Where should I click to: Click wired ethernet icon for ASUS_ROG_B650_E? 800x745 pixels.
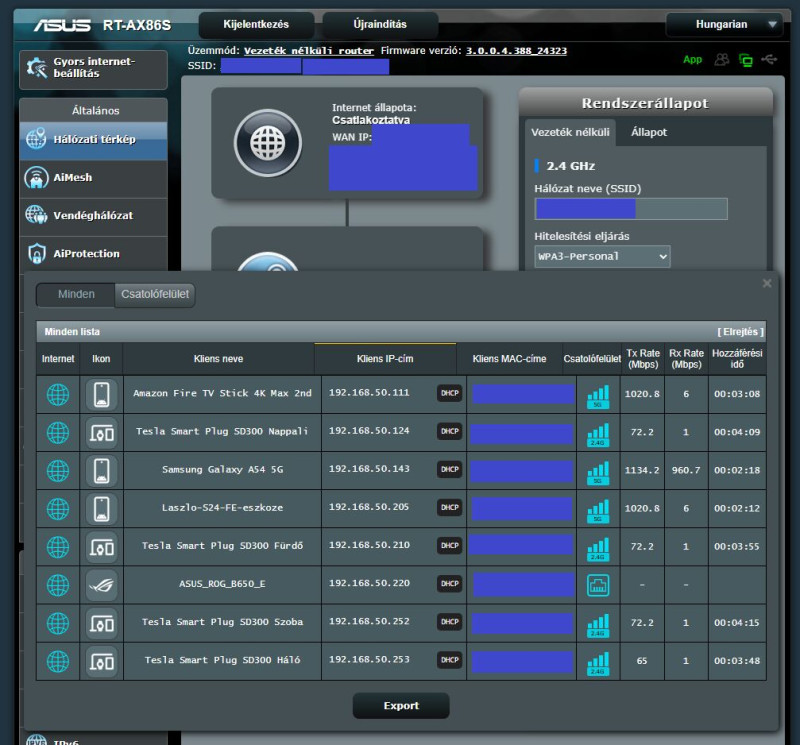click(598, 585)
